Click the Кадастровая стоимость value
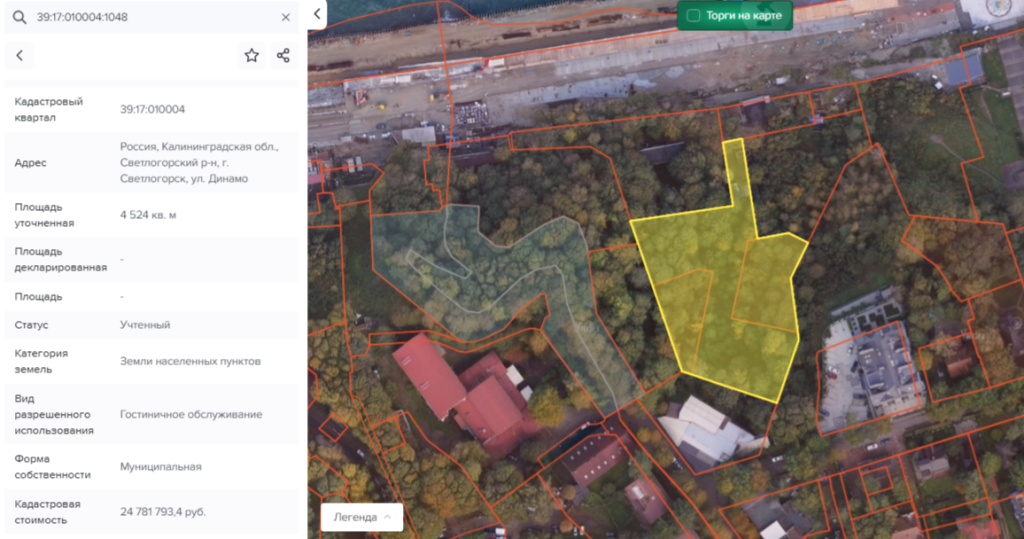The height and width of the screenshot is (539, 1024). pos(163,512)
